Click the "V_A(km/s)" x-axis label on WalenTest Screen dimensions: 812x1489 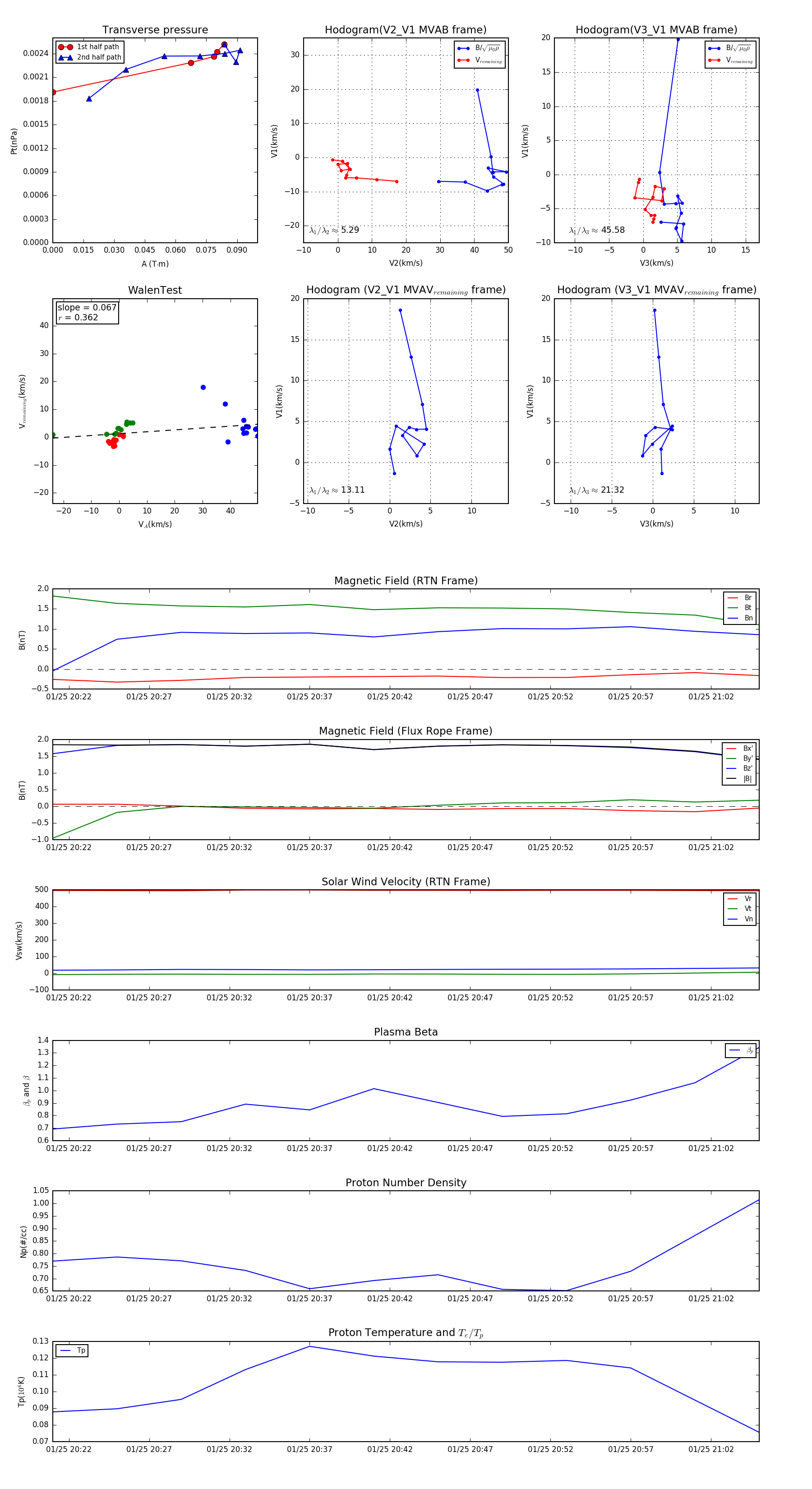coord(155,524)
